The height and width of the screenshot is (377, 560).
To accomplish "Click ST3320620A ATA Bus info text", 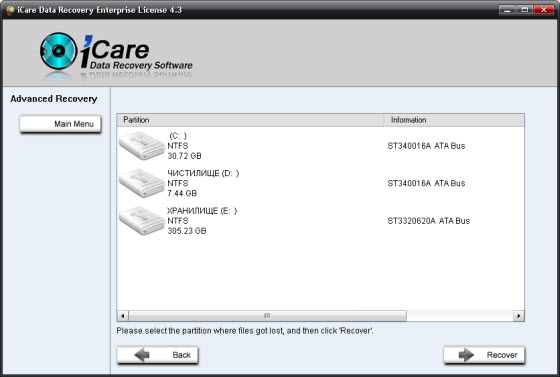I will 429,221.
